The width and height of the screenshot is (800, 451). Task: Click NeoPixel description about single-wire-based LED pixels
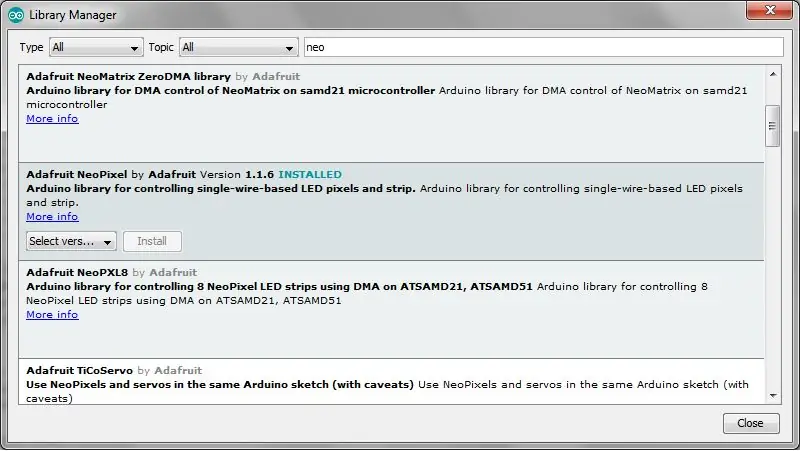(384, 195)
